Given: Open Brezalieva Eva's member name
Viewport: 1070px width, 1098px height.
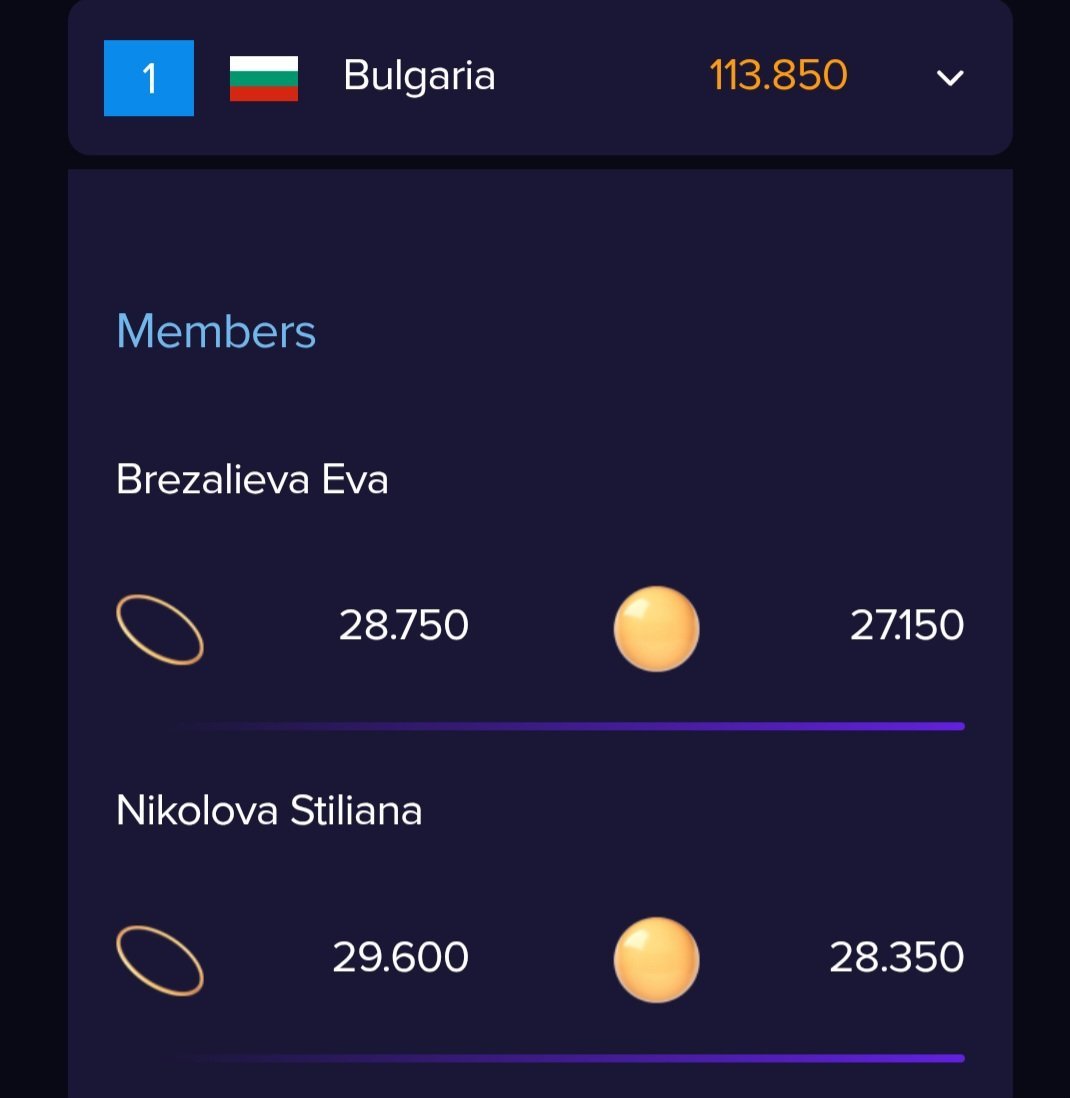Looking at the screenshot, I should pyautogui.click(x=252, y=480).
